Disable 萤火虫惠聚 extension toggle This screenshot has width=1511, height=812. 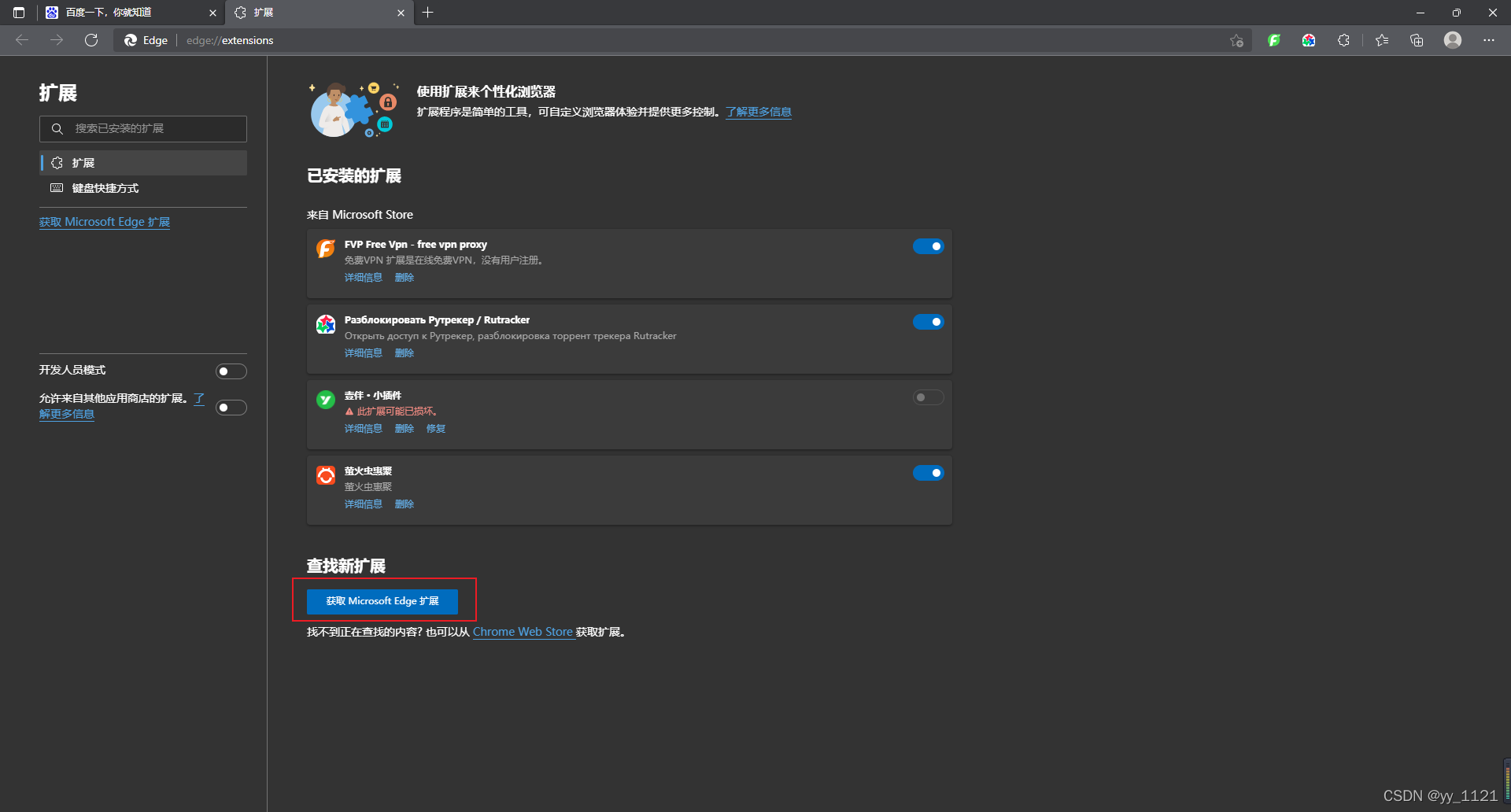point(929,473)
